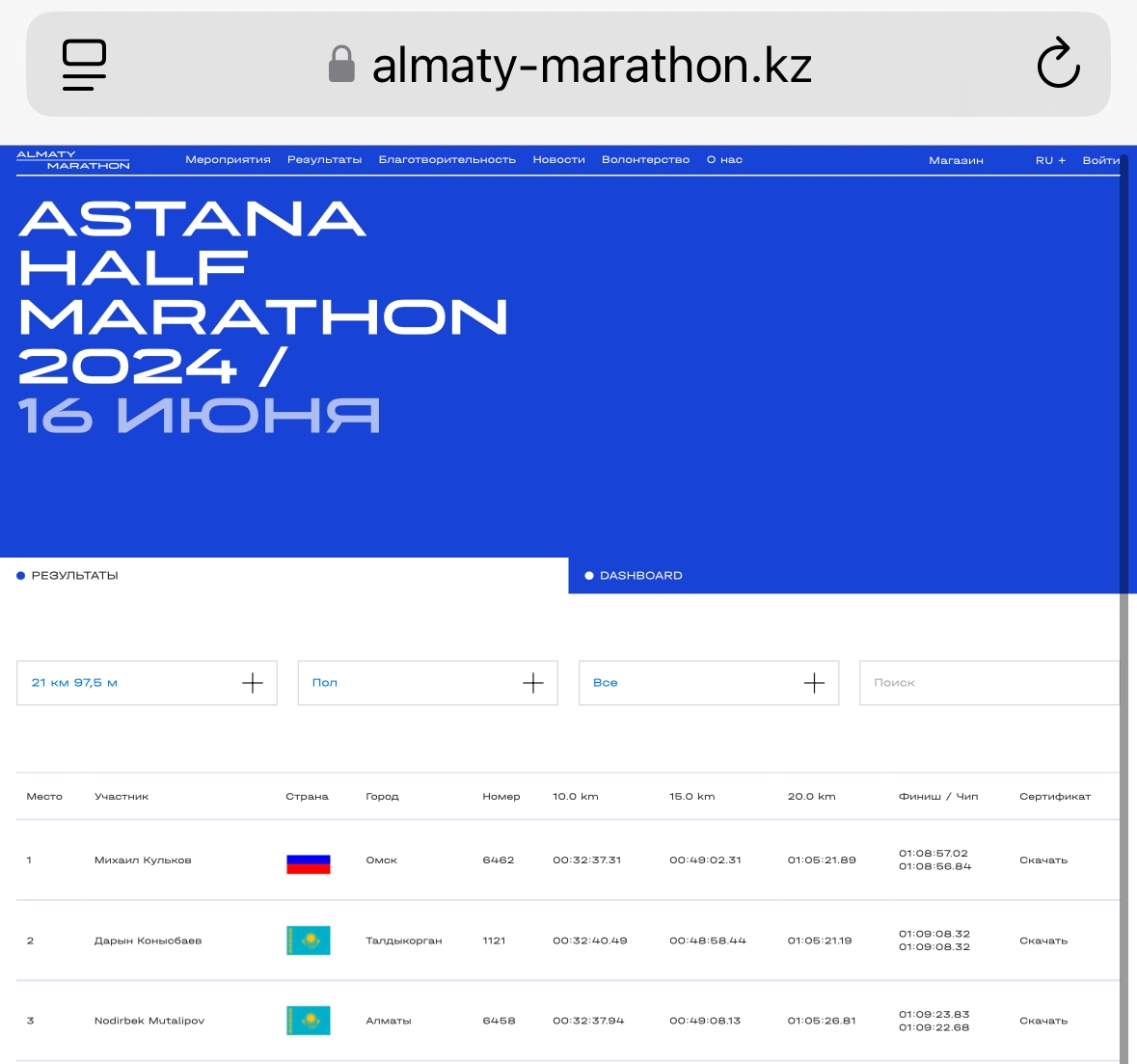
Task: Switch to the РЕЗУЛЬТАТЫ tab
Action: 74,576
